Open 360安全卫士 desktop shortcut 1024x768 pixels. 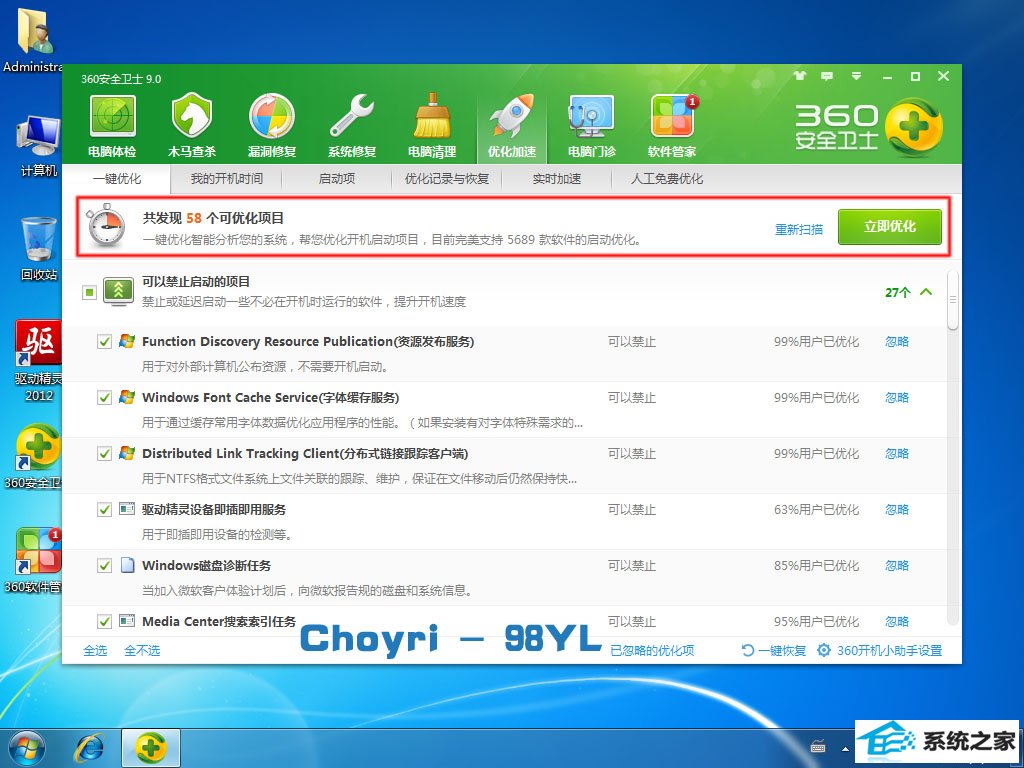[38, 457]
